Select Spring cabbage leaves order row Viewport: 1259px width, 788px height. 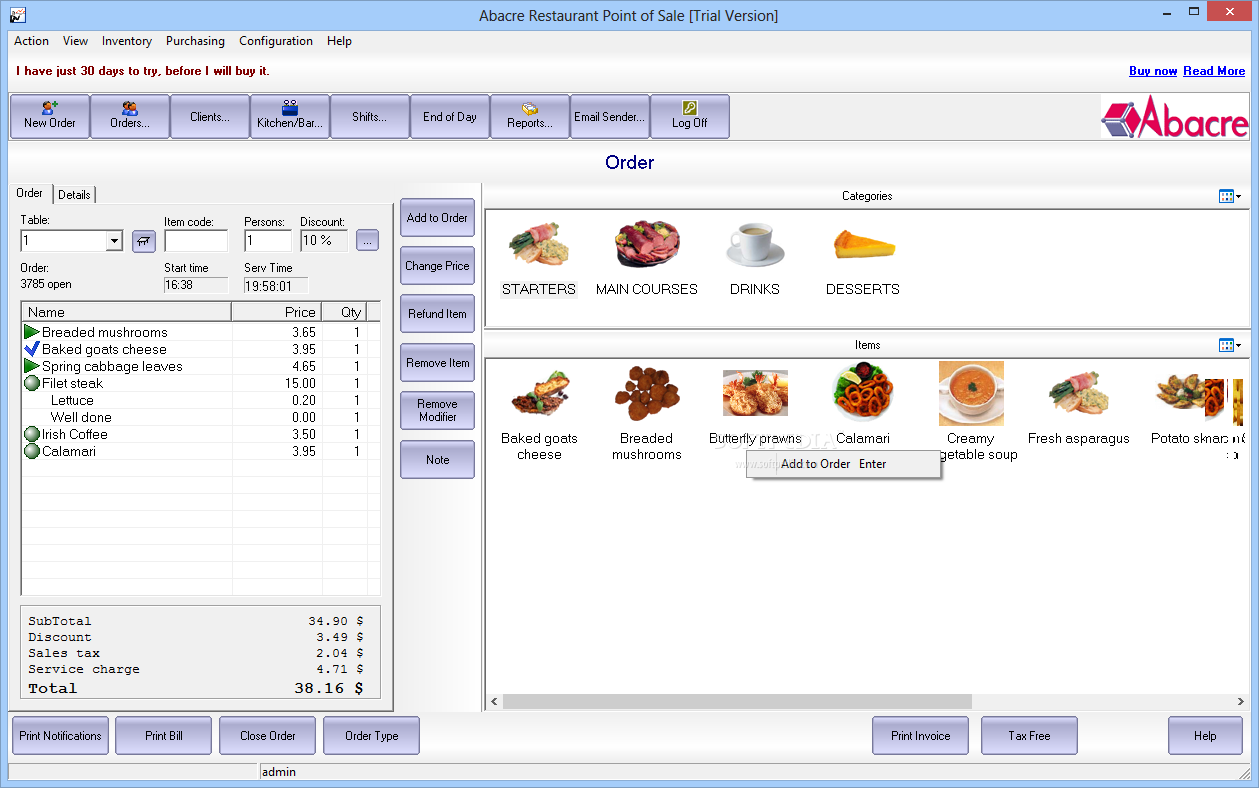[201, 366]
